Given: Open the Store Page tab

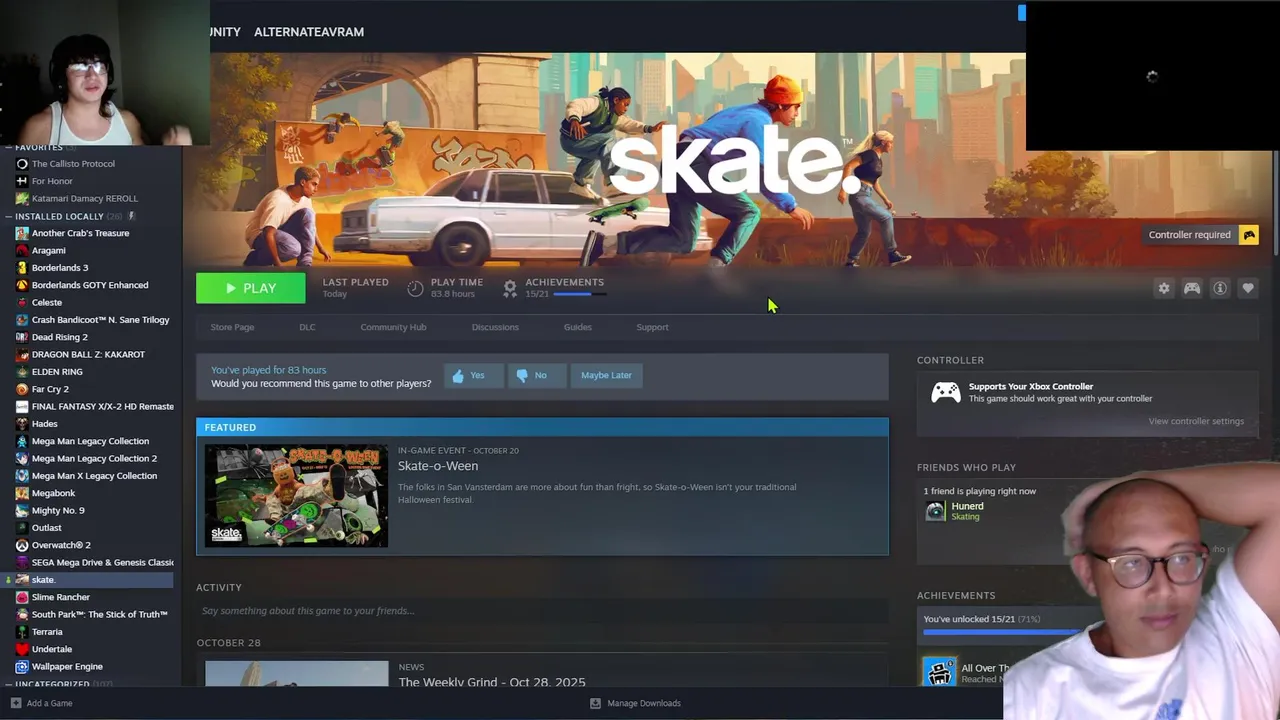Looking at the screenshot, I should pyautogui.click(x=232, y=327).
